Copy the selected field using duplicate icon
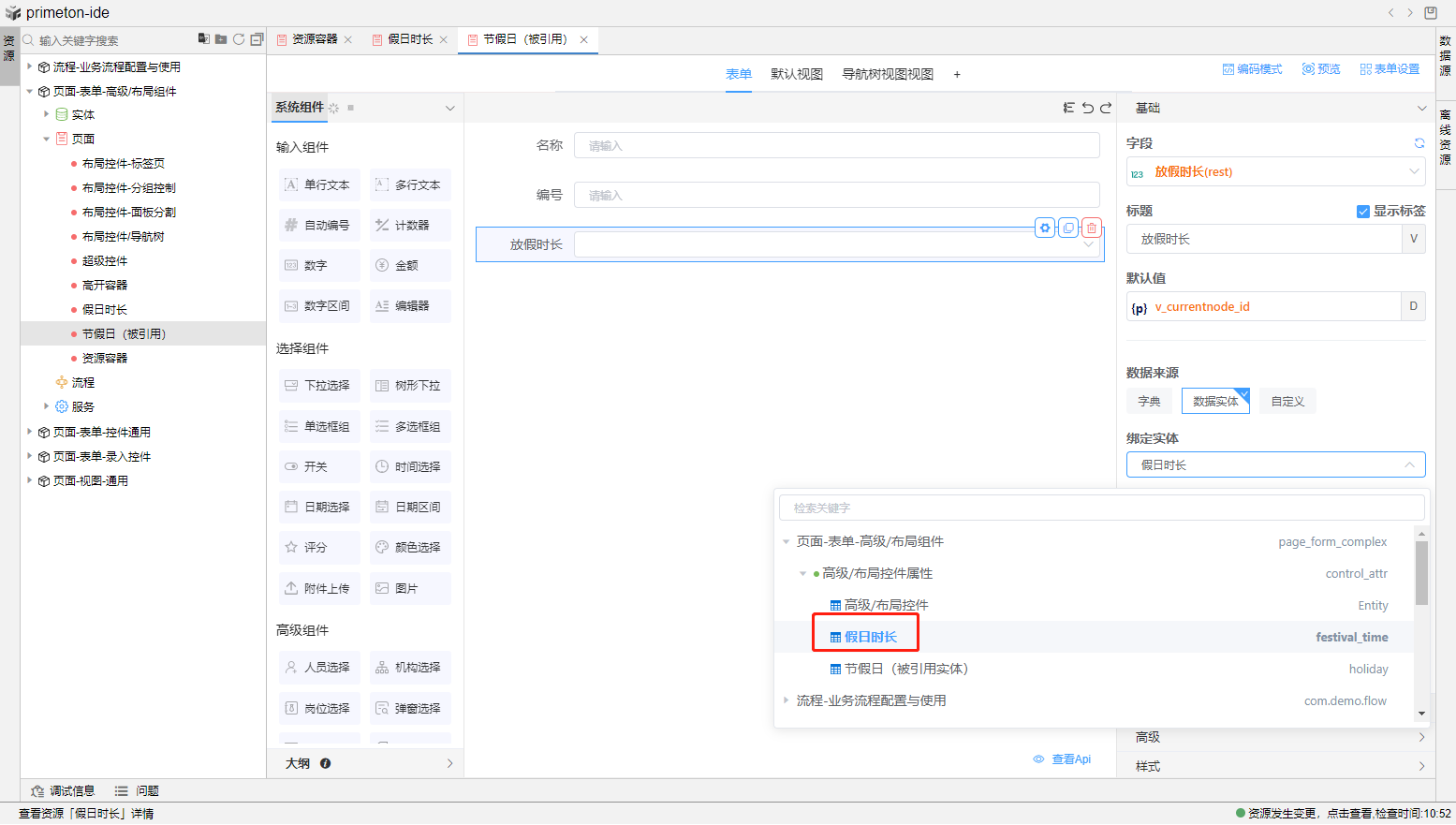Viewport: 1456px width, 825px height. coord(1068,228)
